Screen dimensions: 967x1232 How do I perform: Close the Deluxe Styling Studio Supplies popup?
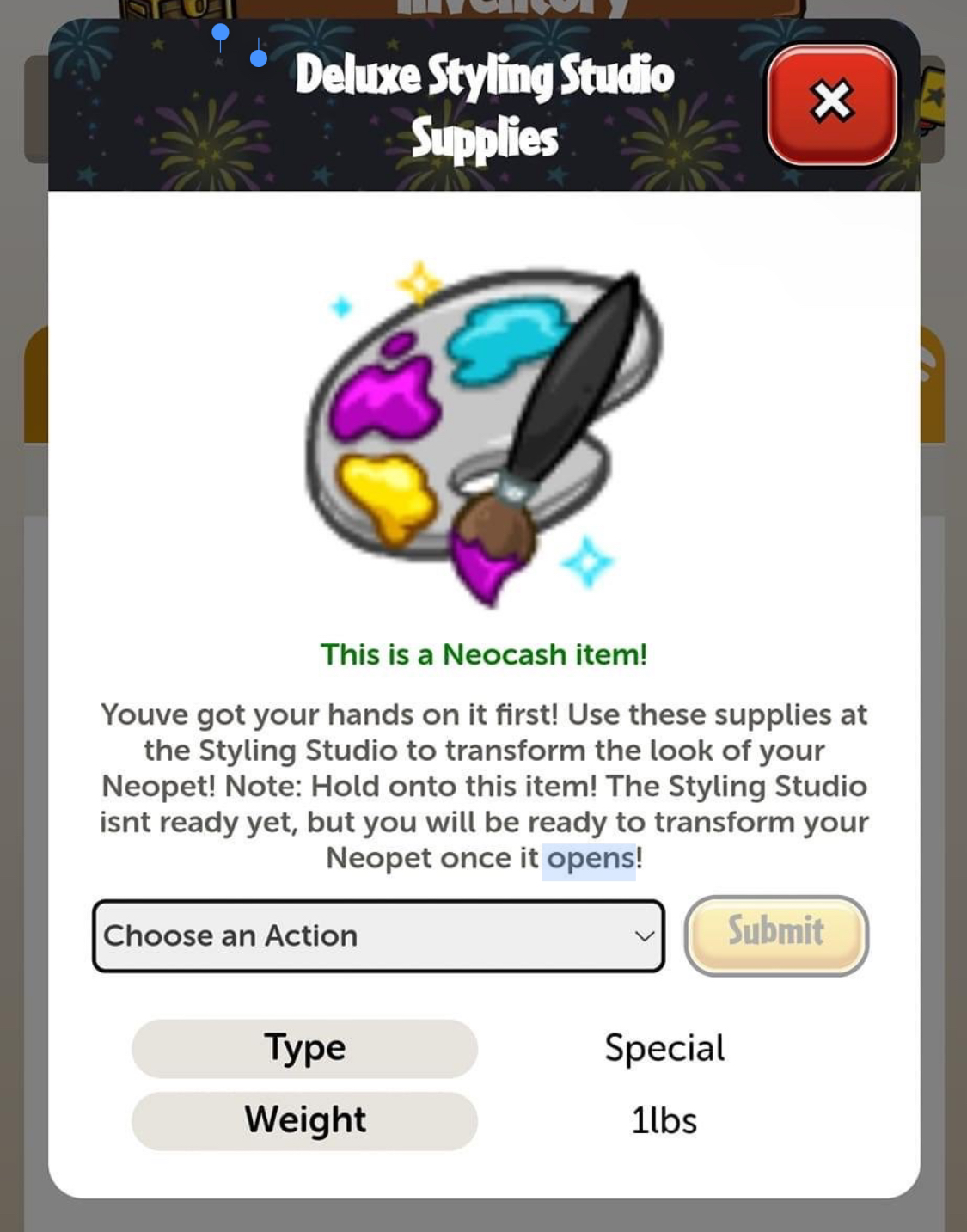click(831, 103)
